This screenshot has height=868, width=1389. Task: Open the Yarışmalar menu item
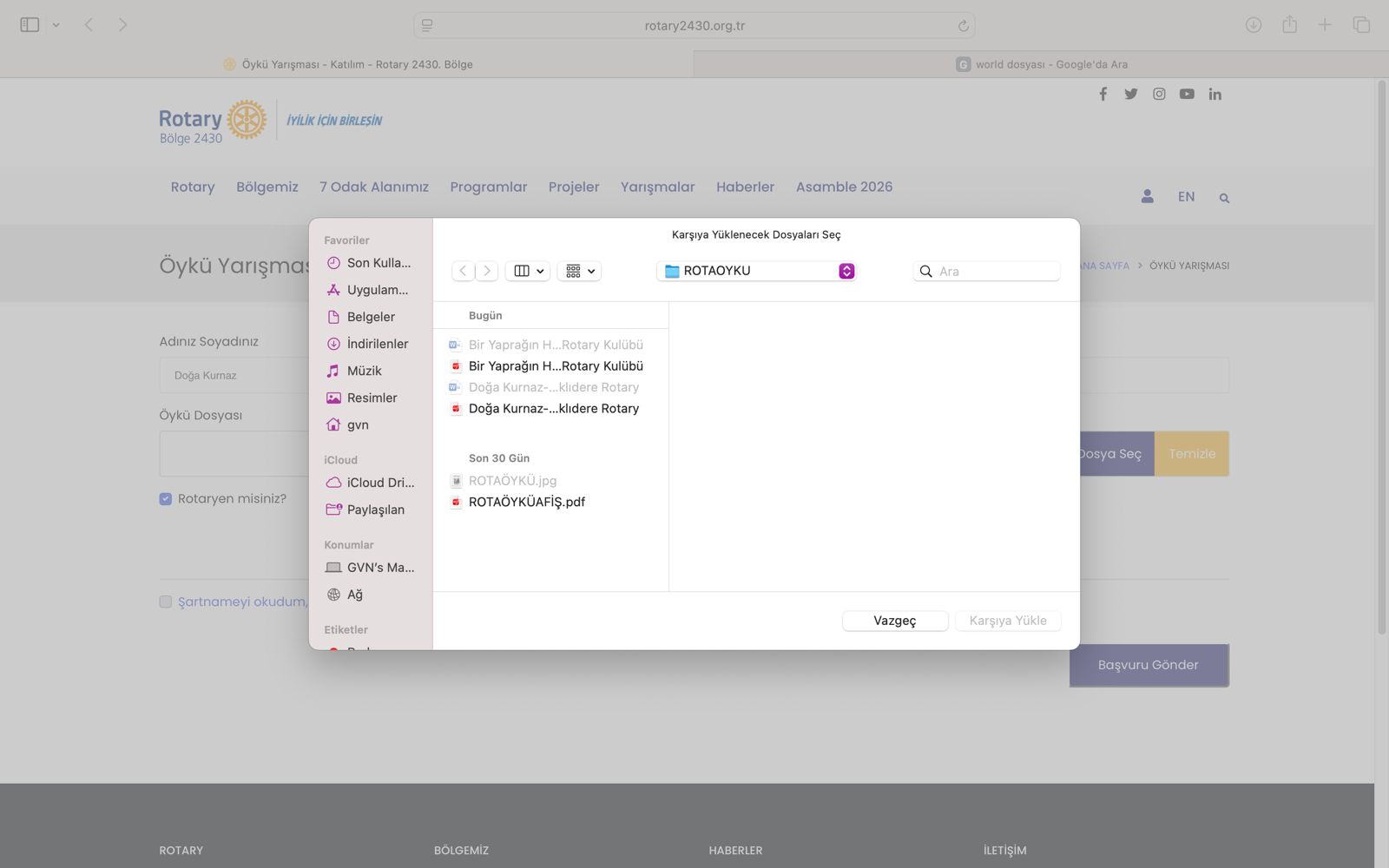(657, 187)
